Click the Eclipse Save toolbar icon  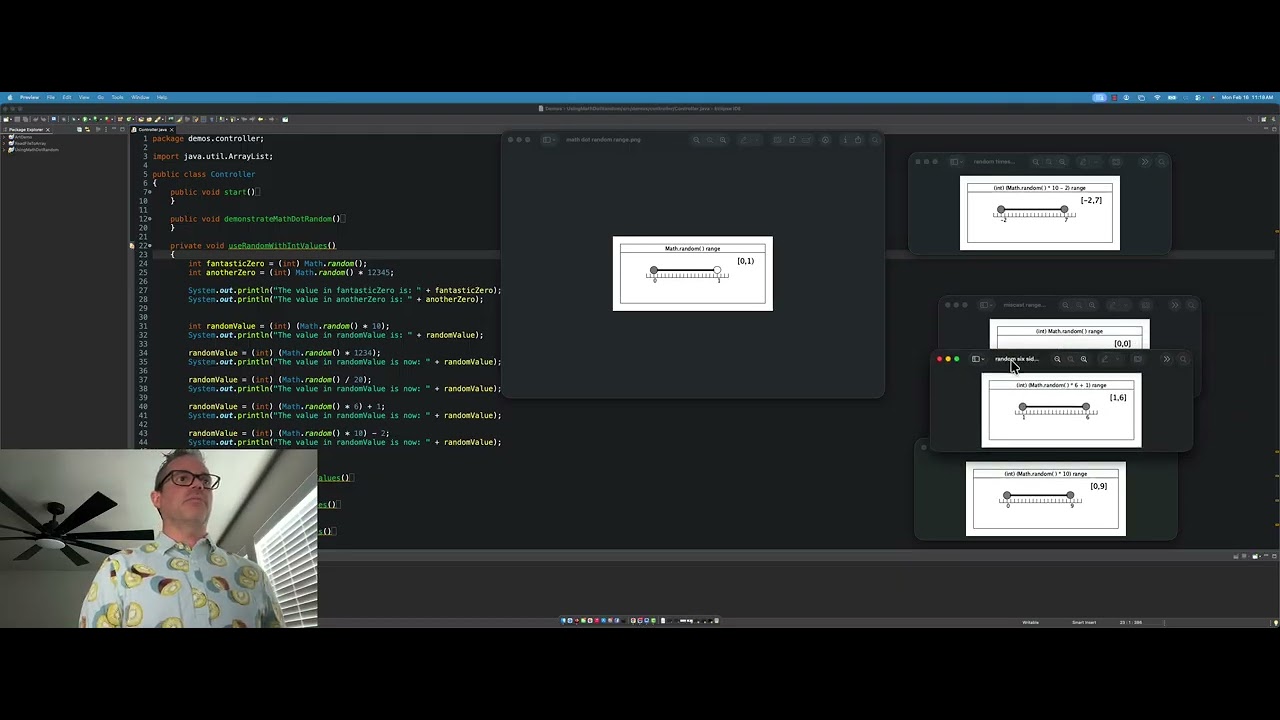tap(17, 119)
